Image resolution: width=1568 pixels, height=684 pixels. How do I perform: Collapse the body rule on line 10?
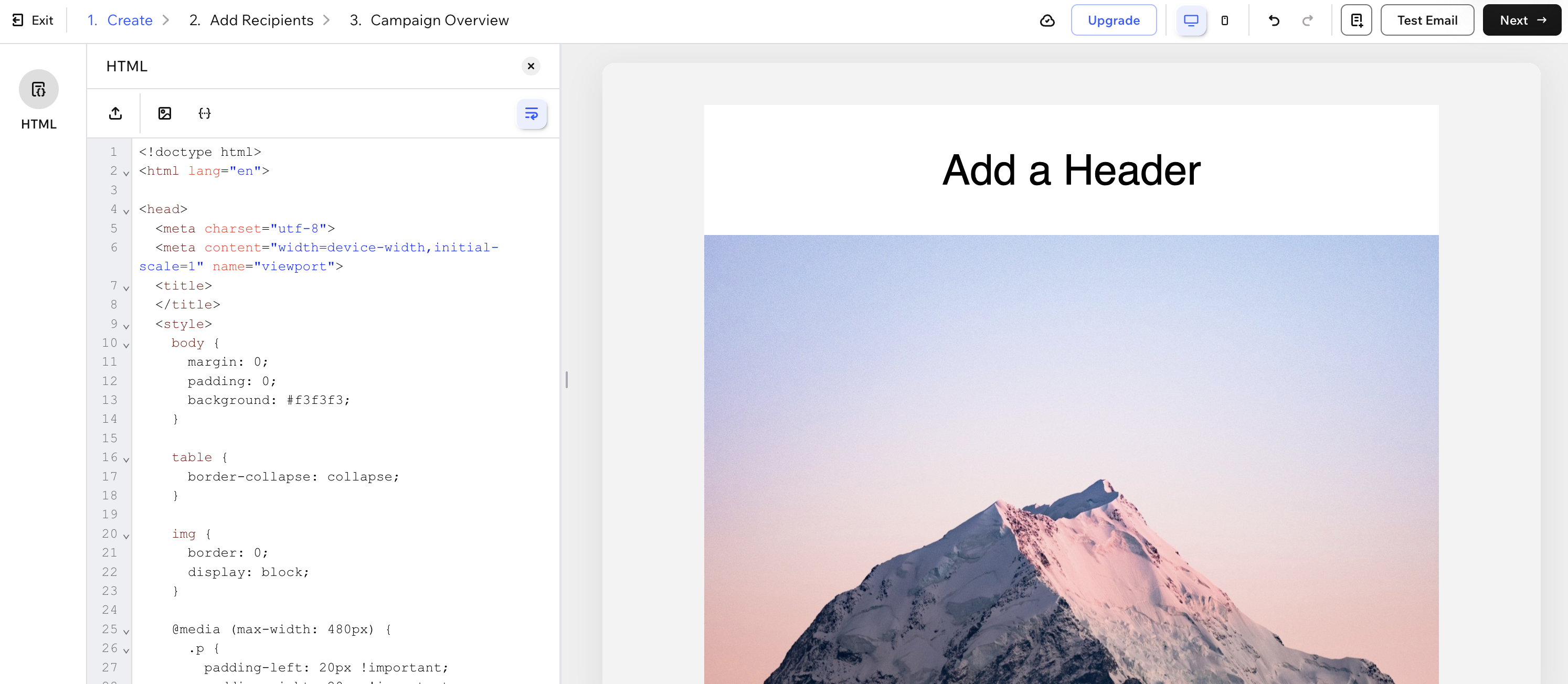coord(126,345)
